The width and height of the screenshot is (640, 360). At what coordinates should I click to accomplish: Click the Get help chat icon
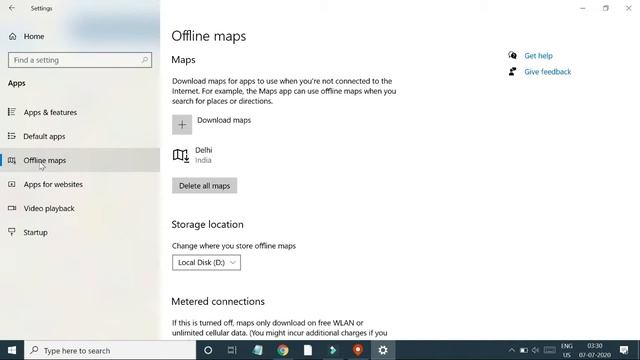(x=512, y=55)
